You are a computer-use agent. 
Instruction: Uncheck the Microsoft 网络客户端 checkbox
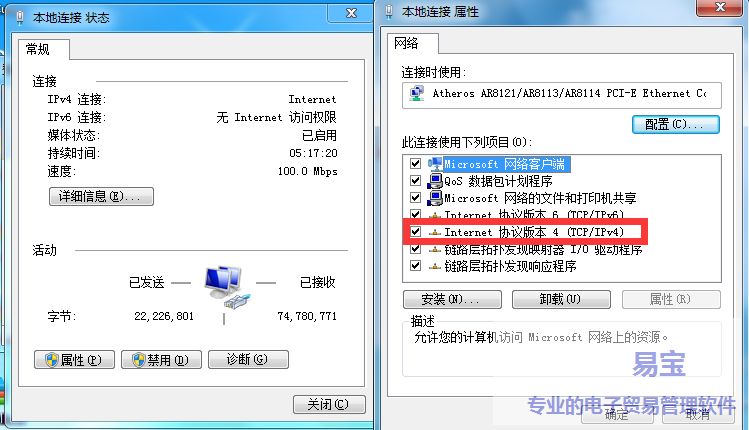(416, 164)
